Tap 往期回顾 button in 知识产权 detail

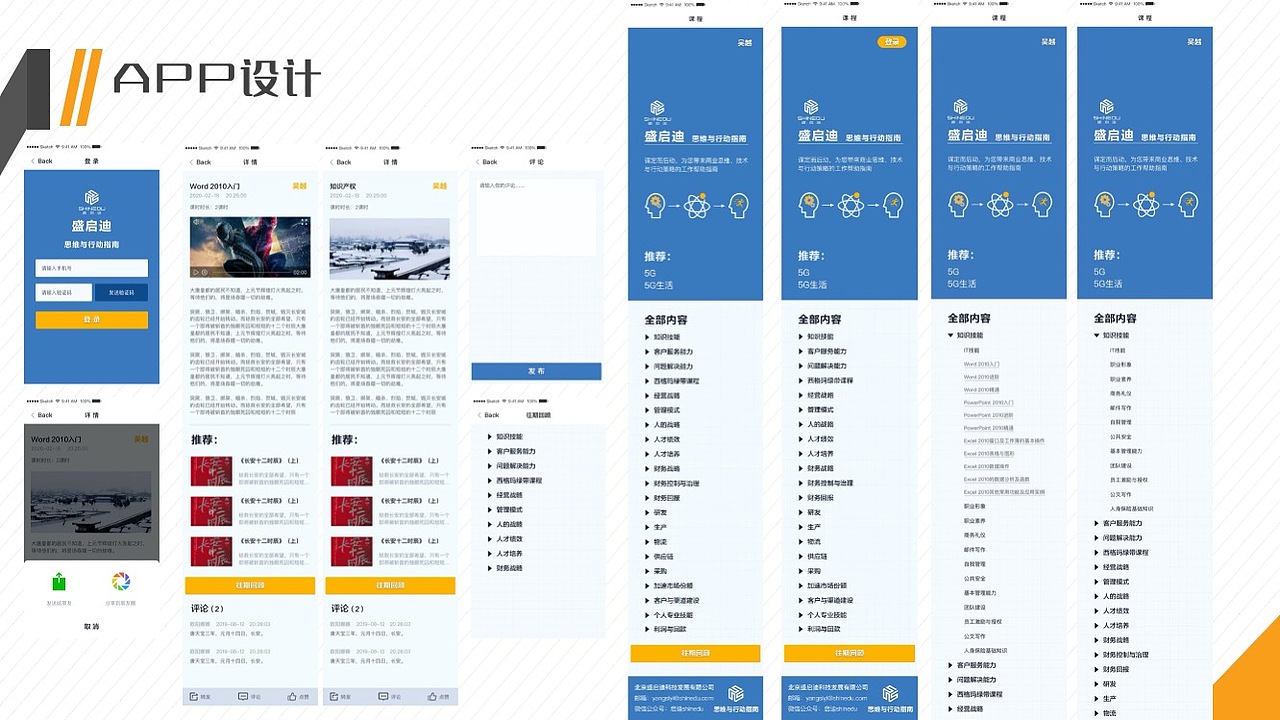(x=390, y=586)
